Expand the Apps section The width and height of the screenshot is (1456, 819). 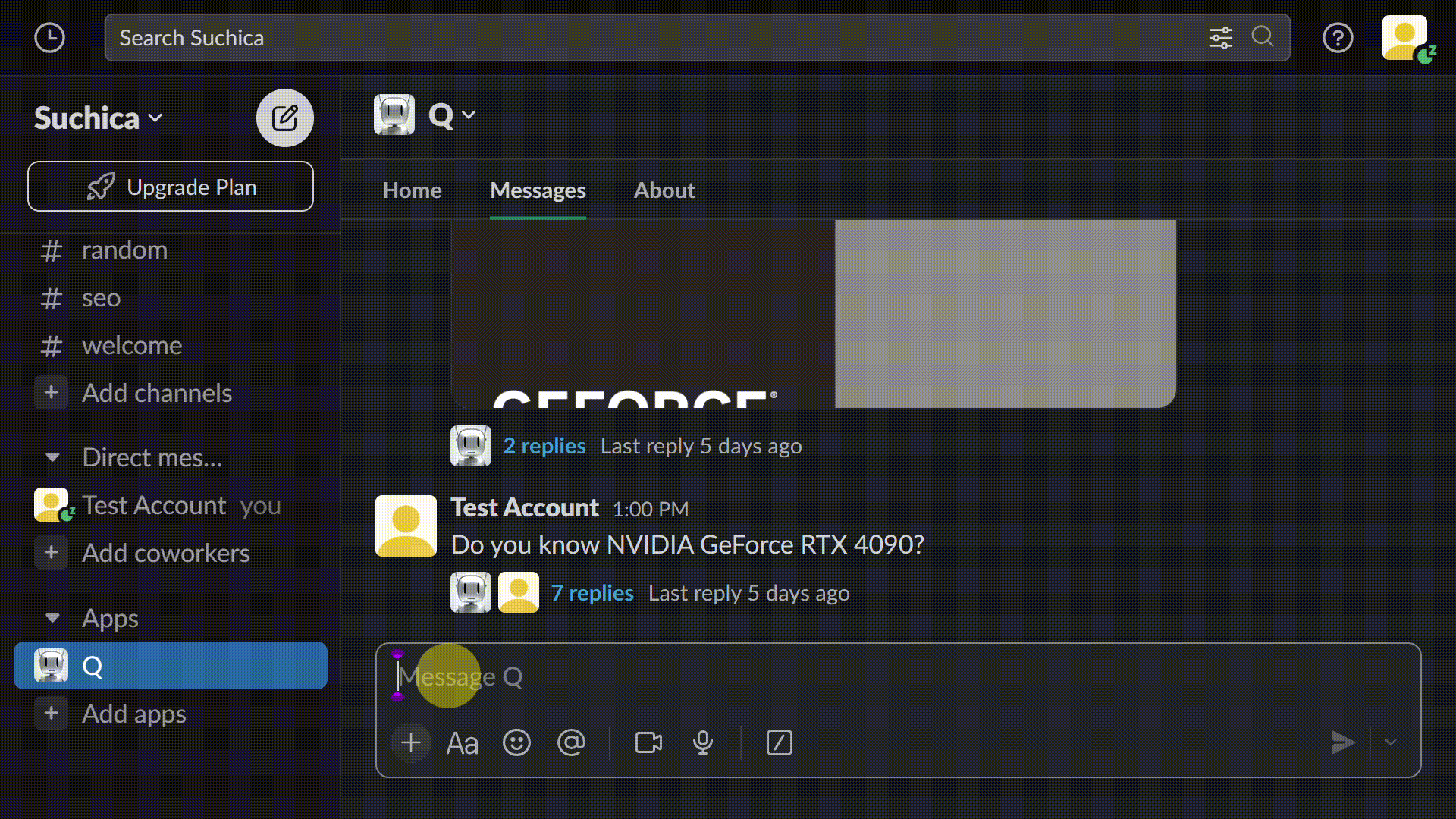tap(51, 617)
